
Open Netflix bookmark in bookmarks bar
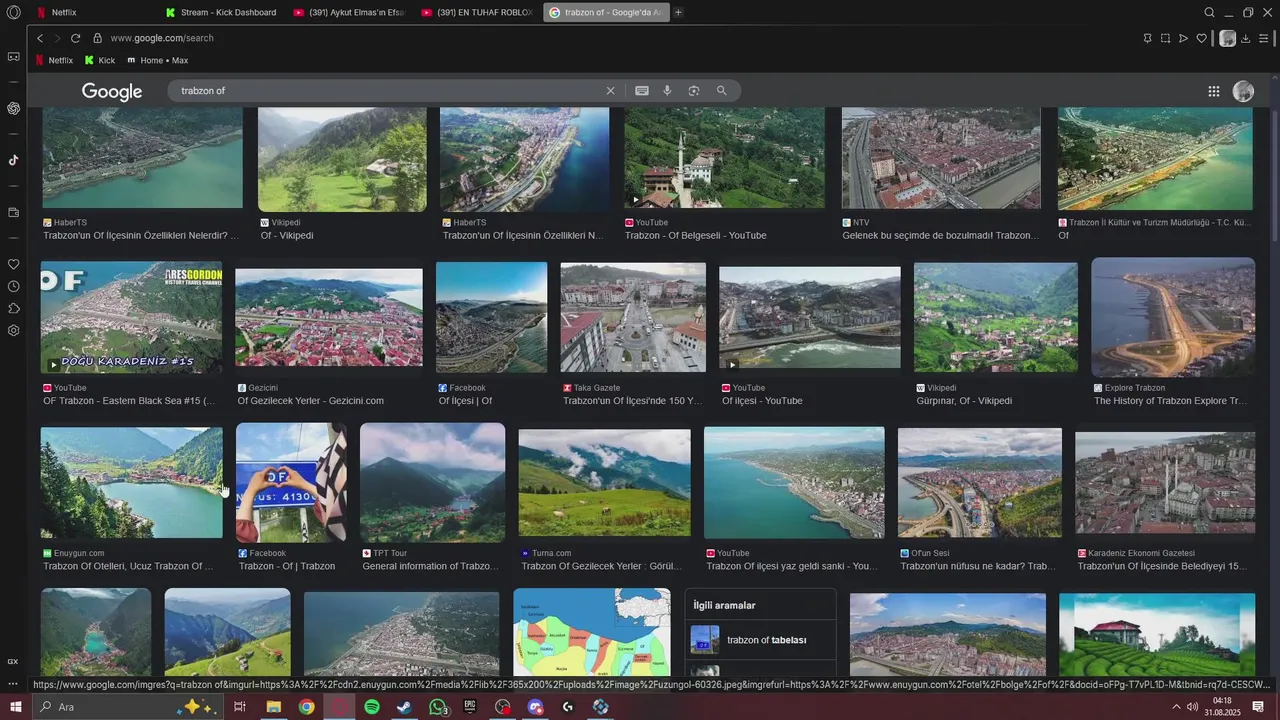click(x=54, y=60)
